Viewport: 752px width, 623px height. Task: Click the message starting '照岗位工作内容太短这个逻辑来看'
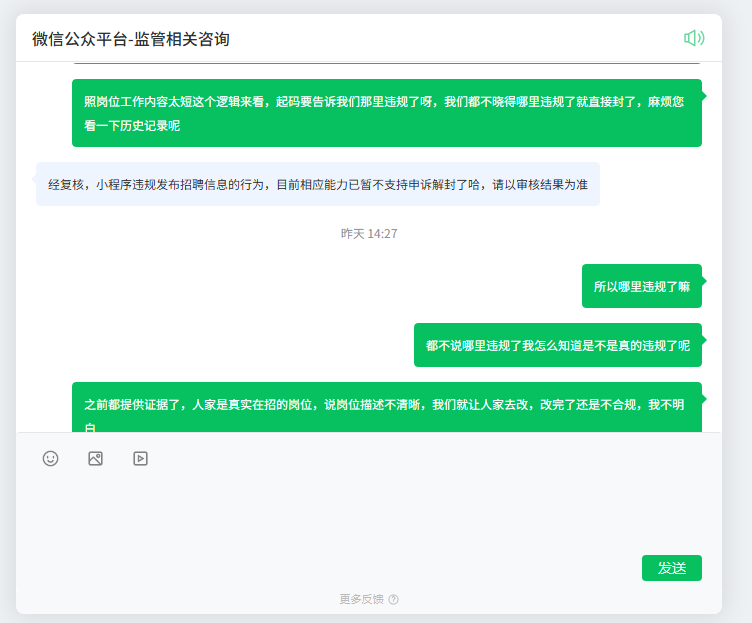pyautogui.click(x=387, y=113)
